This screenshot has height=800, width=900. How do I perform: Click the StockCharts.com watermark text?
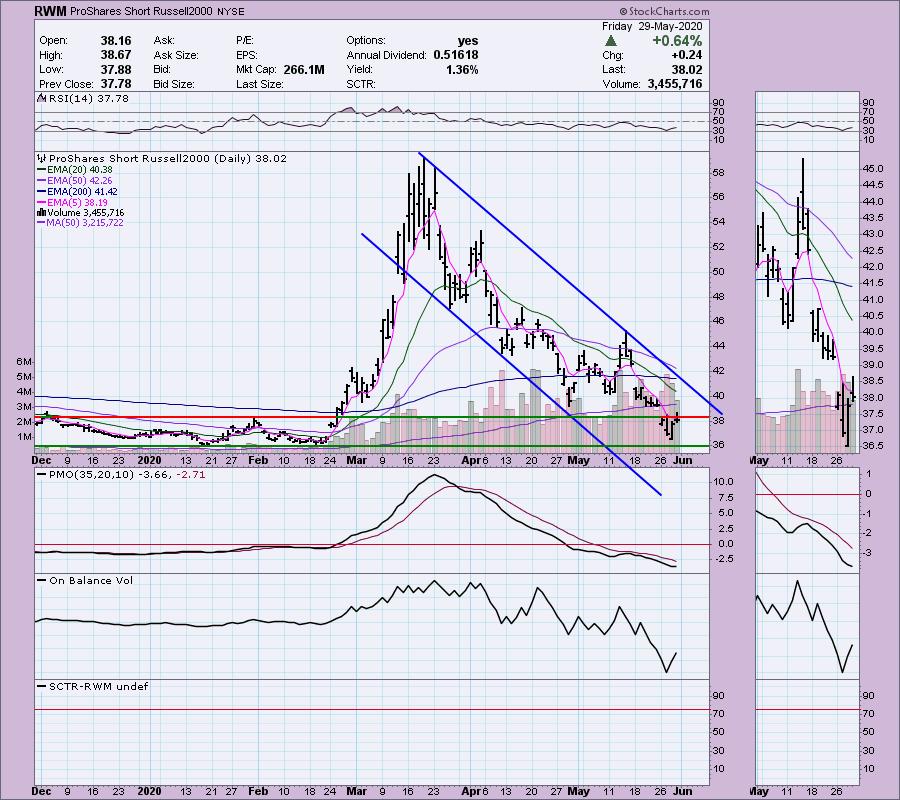[x=664, y=11]
